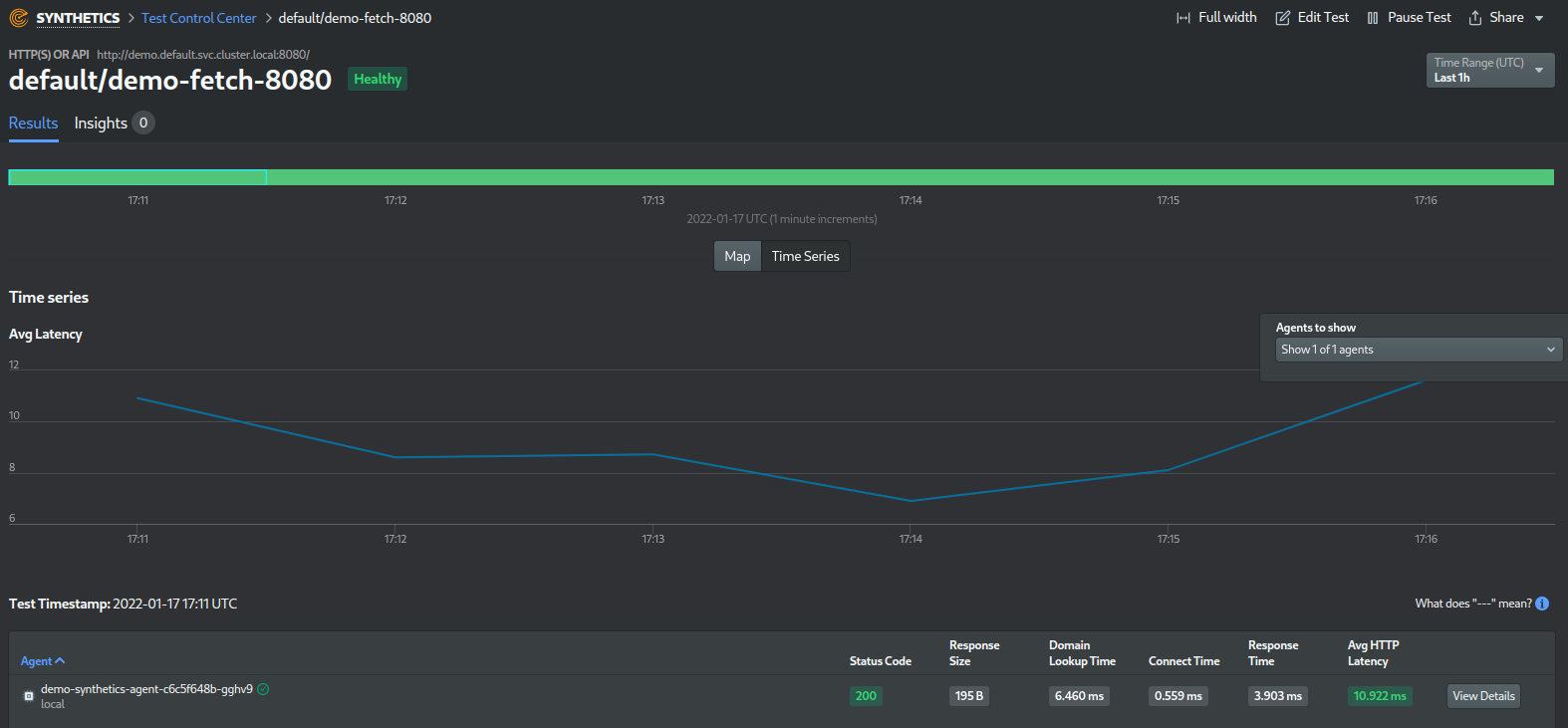Select the Map view toggle

(x=737, y=256)
